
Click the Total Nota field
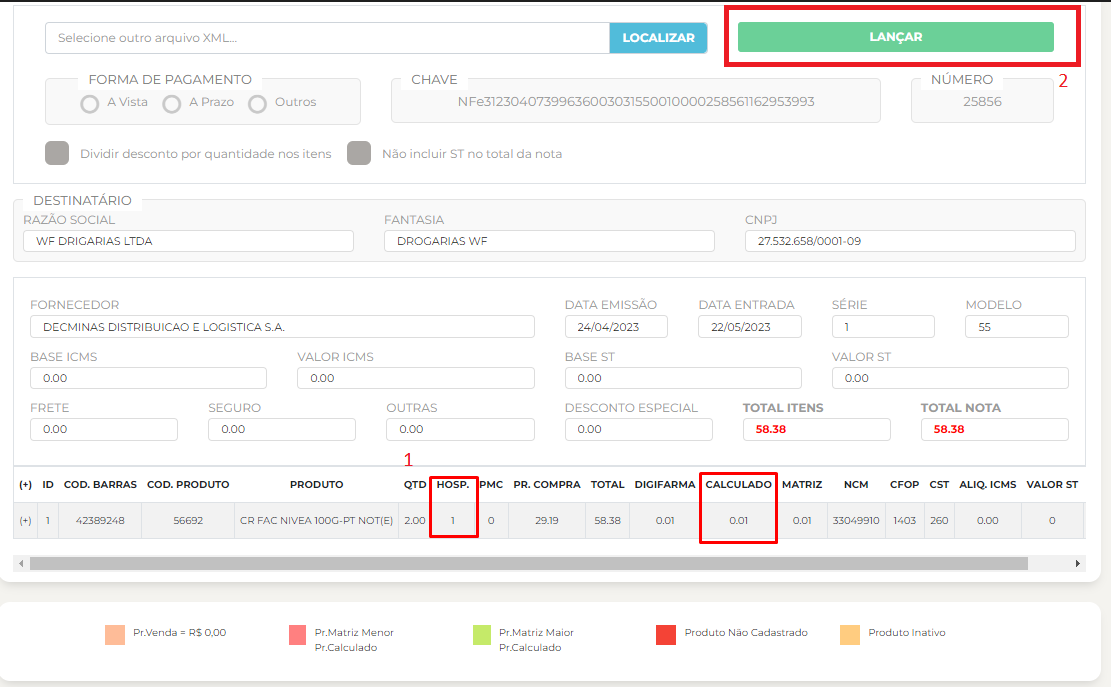coord(995,429)
